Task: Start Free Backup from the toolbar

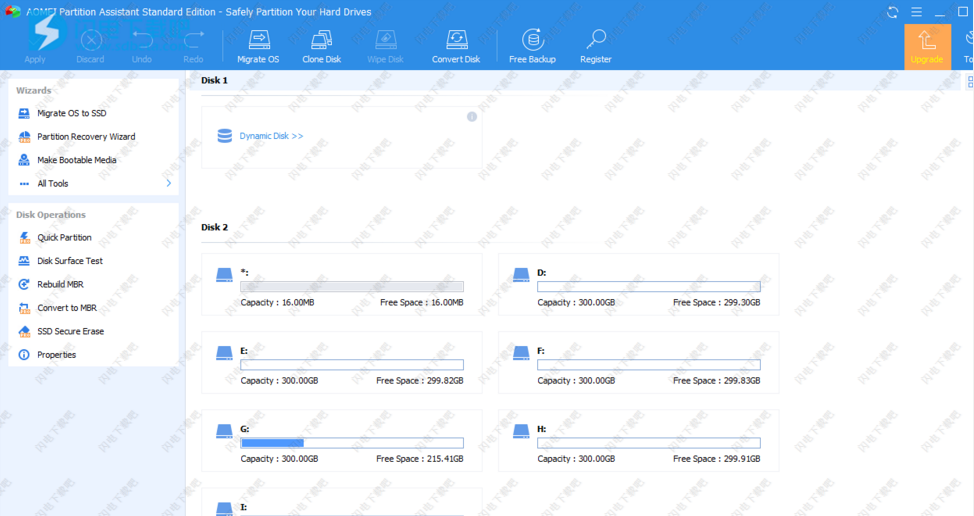Action: coord(532,47)
